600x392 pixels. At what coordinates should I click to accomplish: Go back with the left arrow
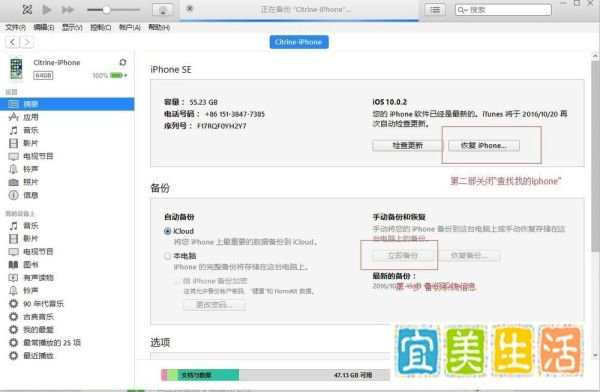[13, 42]
